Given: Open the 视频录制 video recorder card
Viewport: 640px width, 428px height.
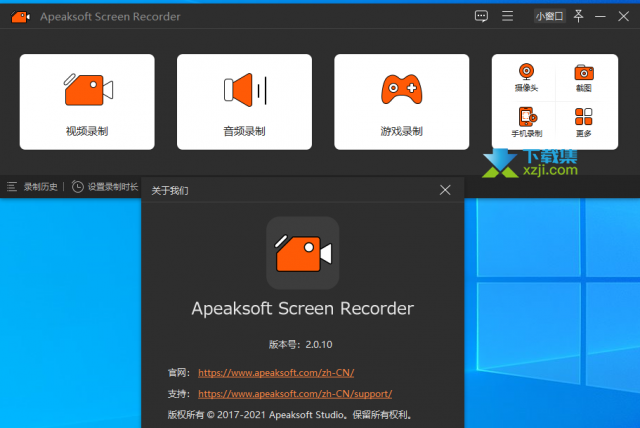Looking at the screenshot, I should [x=87, y=102].
